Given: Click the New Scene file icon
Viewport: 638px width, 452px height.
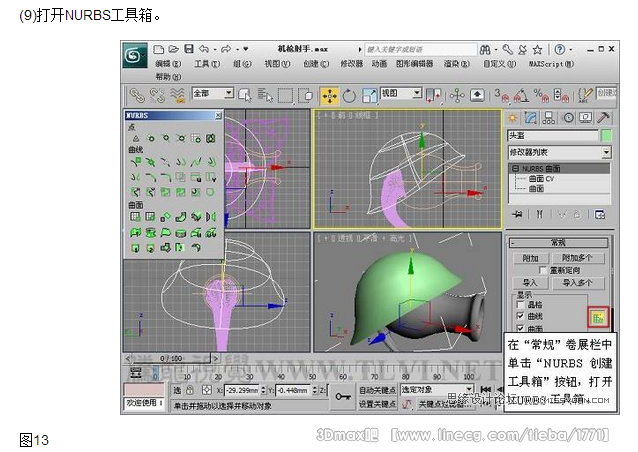Looking at the screenshot, I should 158,49.
